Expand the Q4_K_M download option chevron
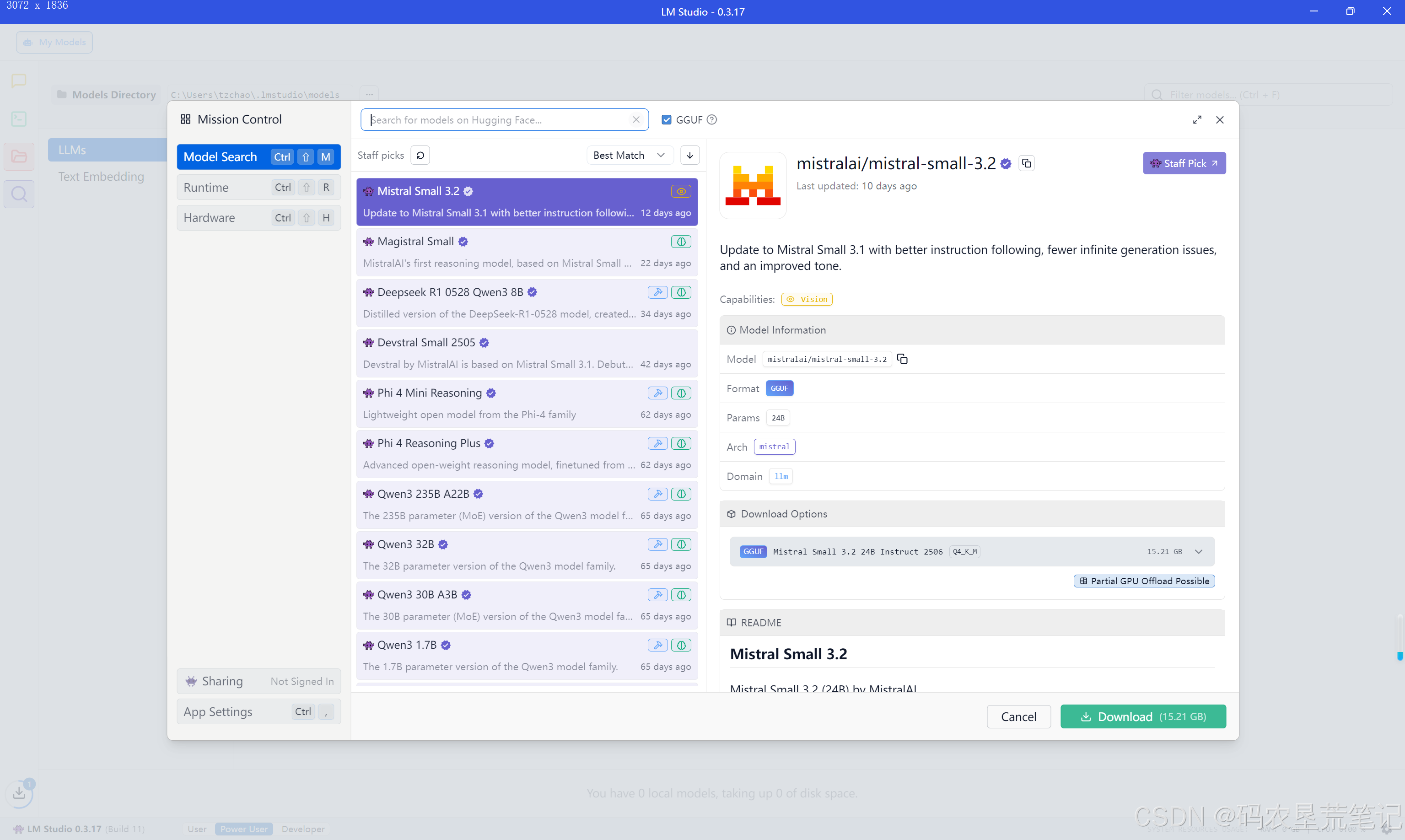1405x840 pixels. coord(1199,551)
